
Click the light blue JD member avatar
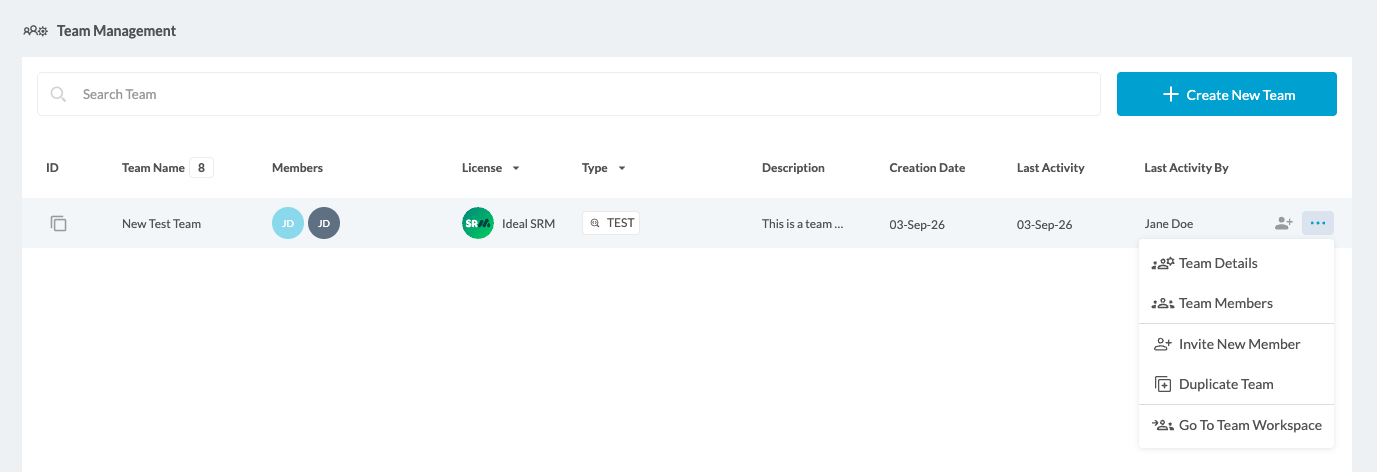[x=288, y=224]
